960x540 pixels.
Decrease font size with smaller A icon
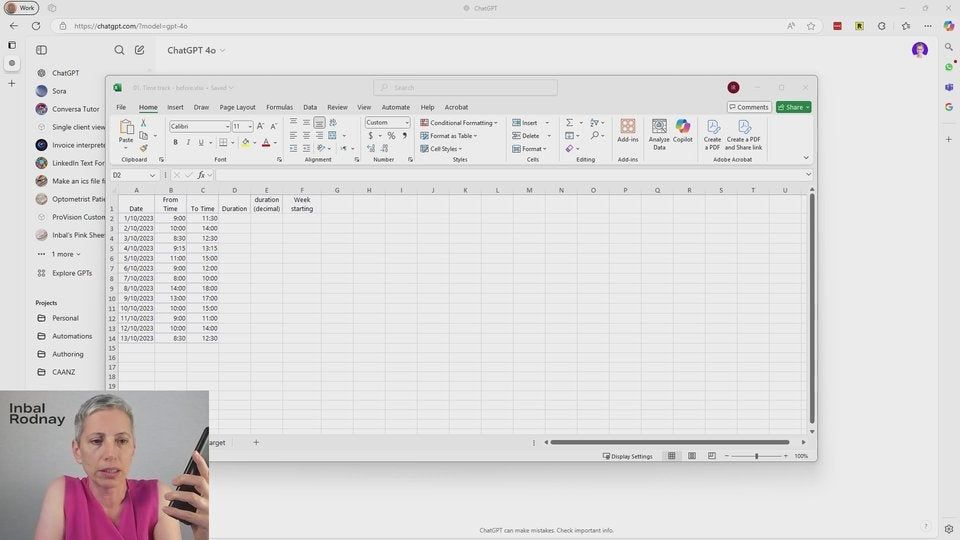point(274,126)
